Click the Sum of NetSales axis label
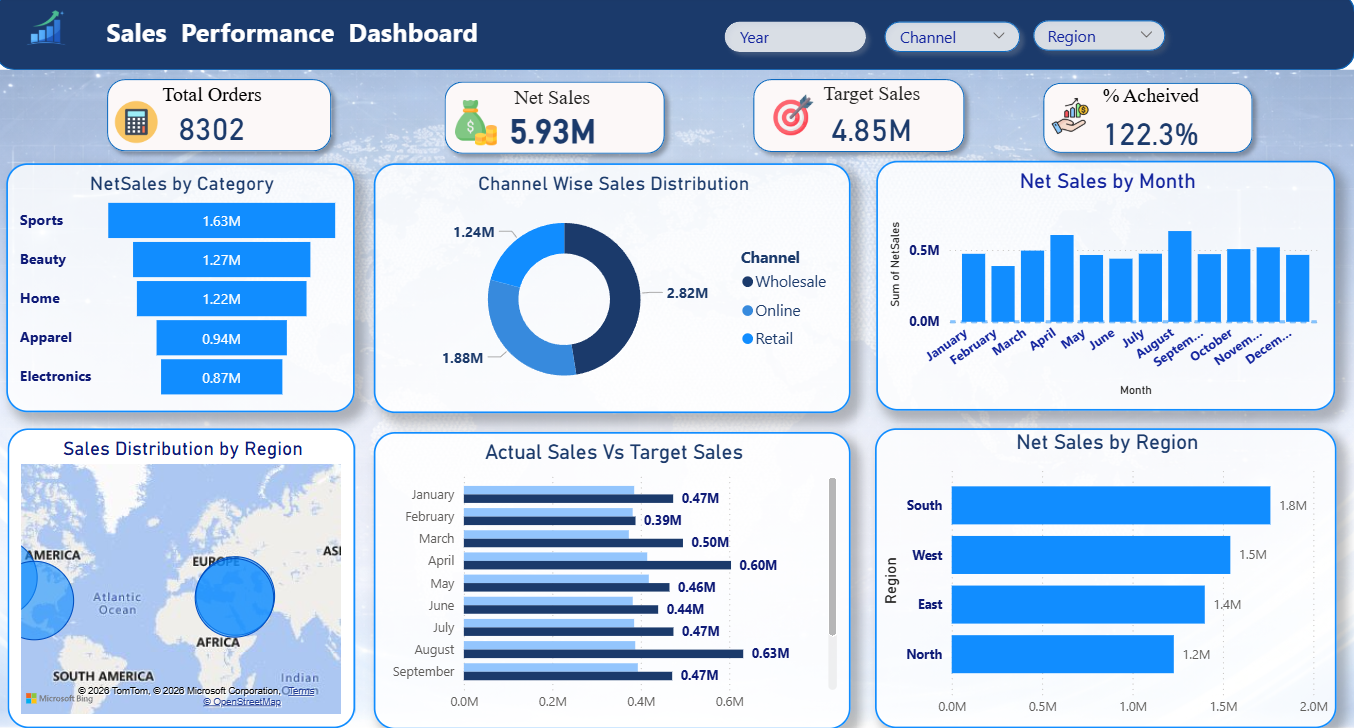This screenshot has width=1354, height=728. [x=895, y=264]
